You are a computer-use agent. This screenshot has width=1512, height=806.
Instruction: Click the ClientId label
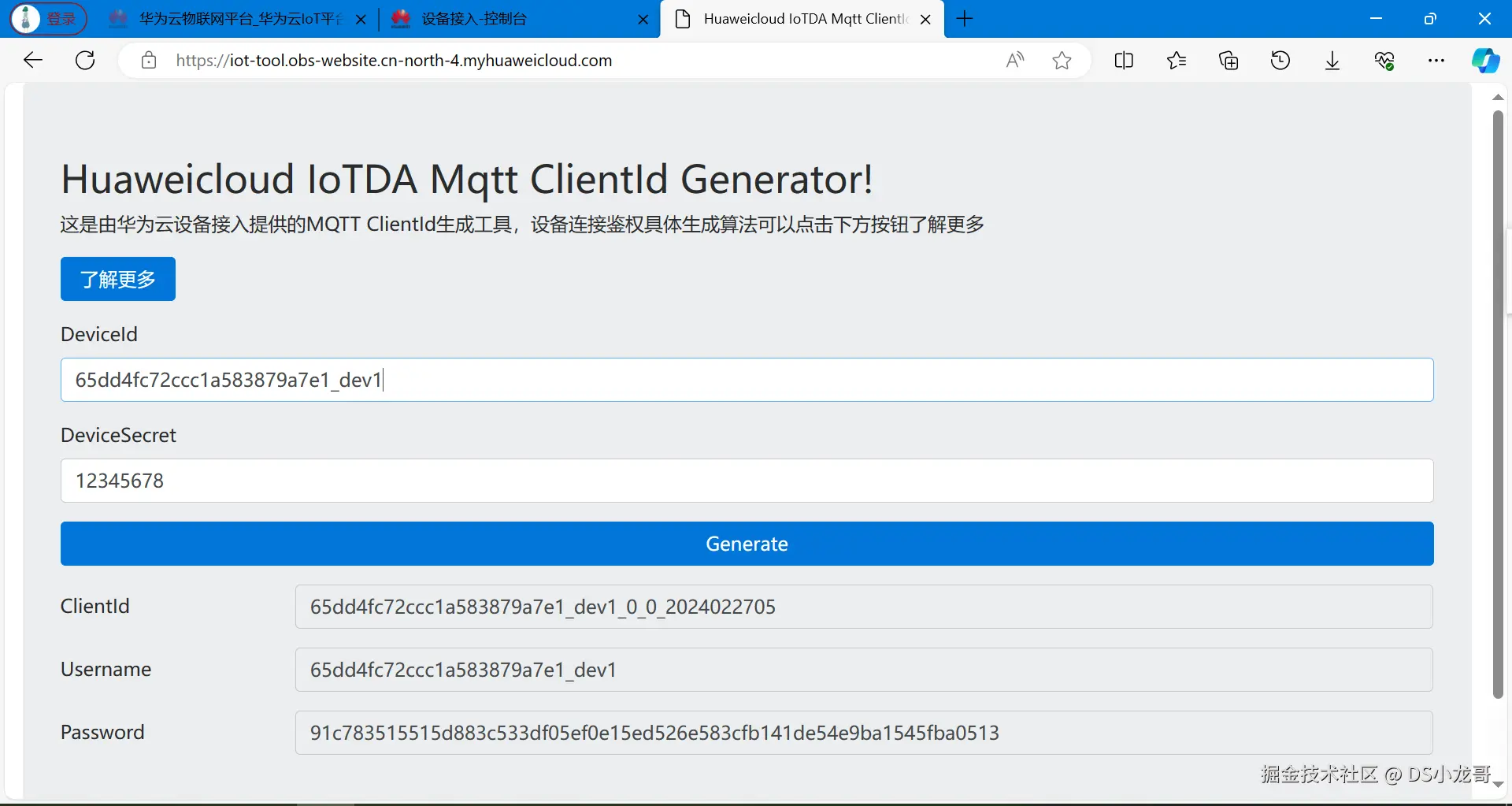pos(95,606)
